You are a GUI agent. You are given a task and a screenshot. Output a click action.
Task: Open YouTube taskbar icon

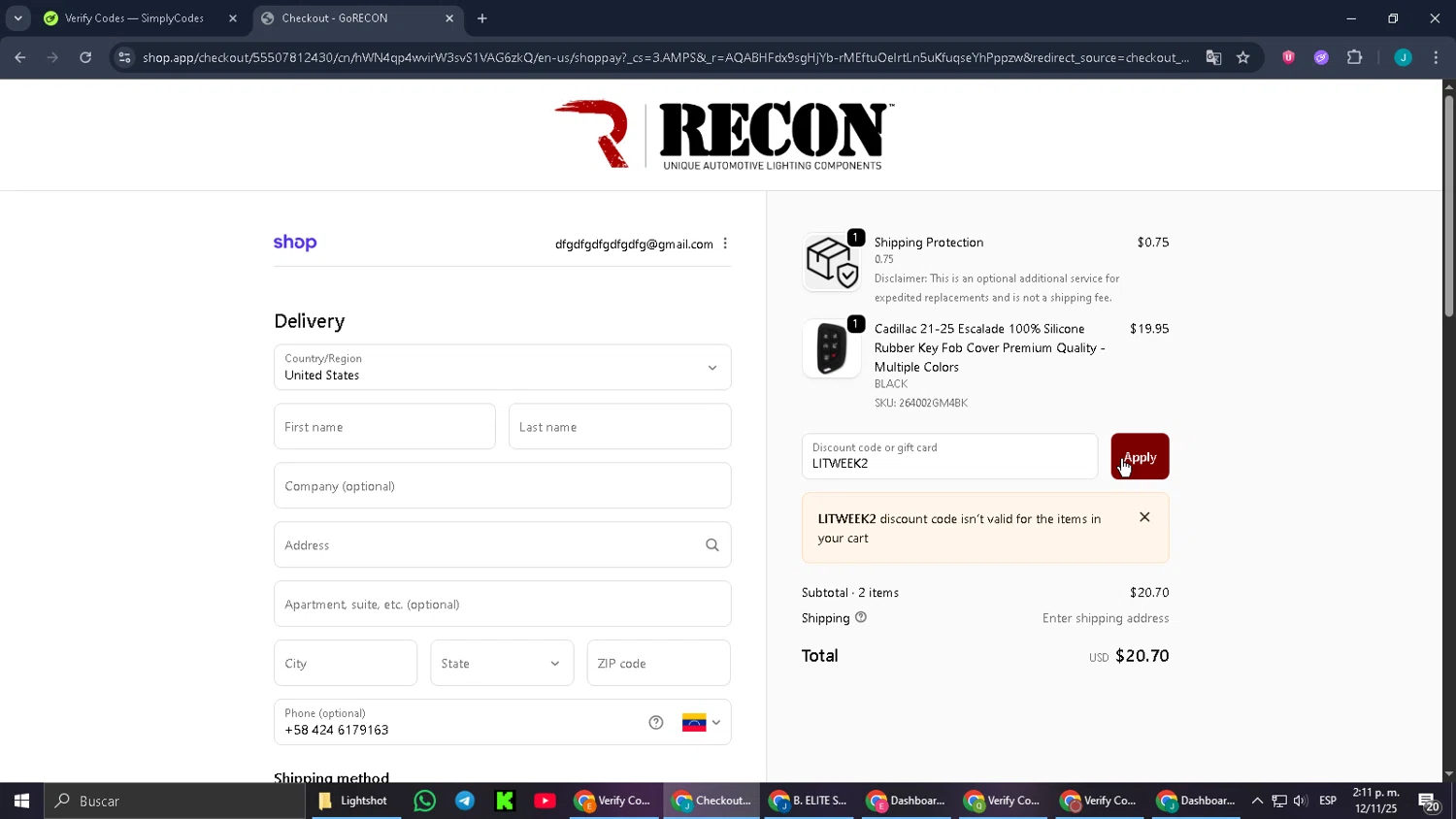point(545,801)
